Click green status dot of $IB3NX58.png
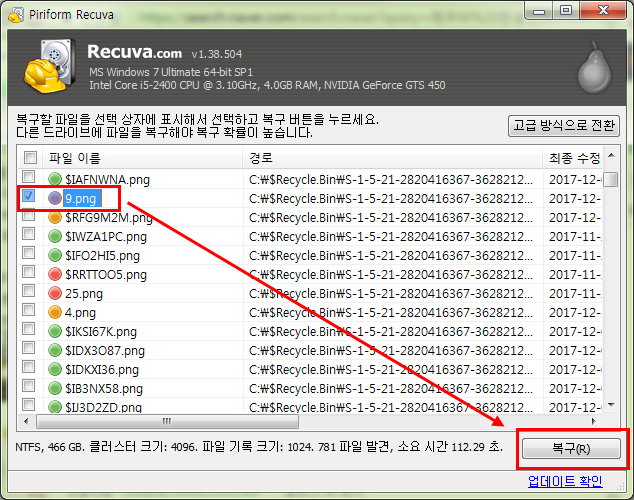This screenshot has height=500, width=634. 55,388
